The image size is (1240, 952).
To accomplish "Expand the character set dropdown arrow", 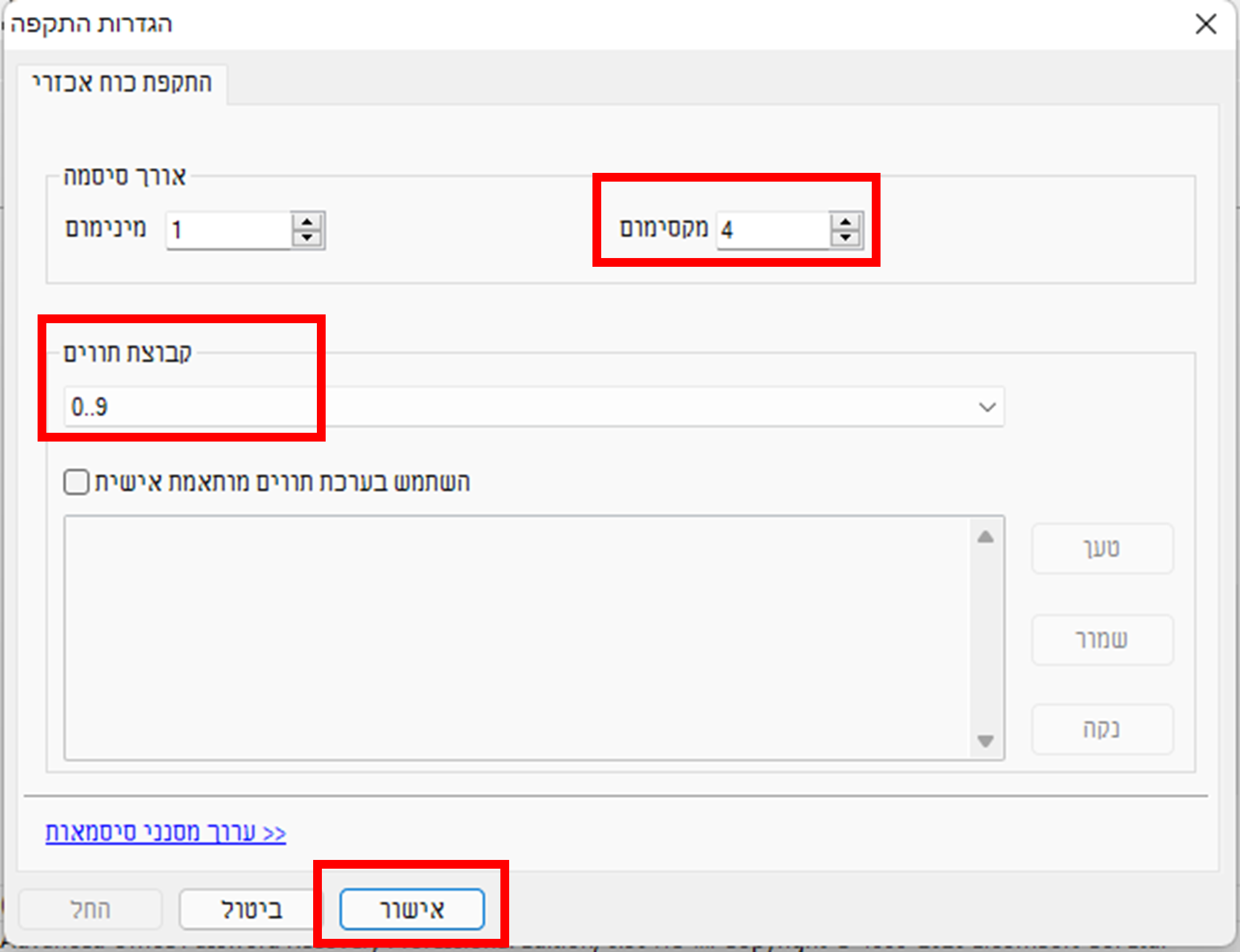I will tap(987, 407).
